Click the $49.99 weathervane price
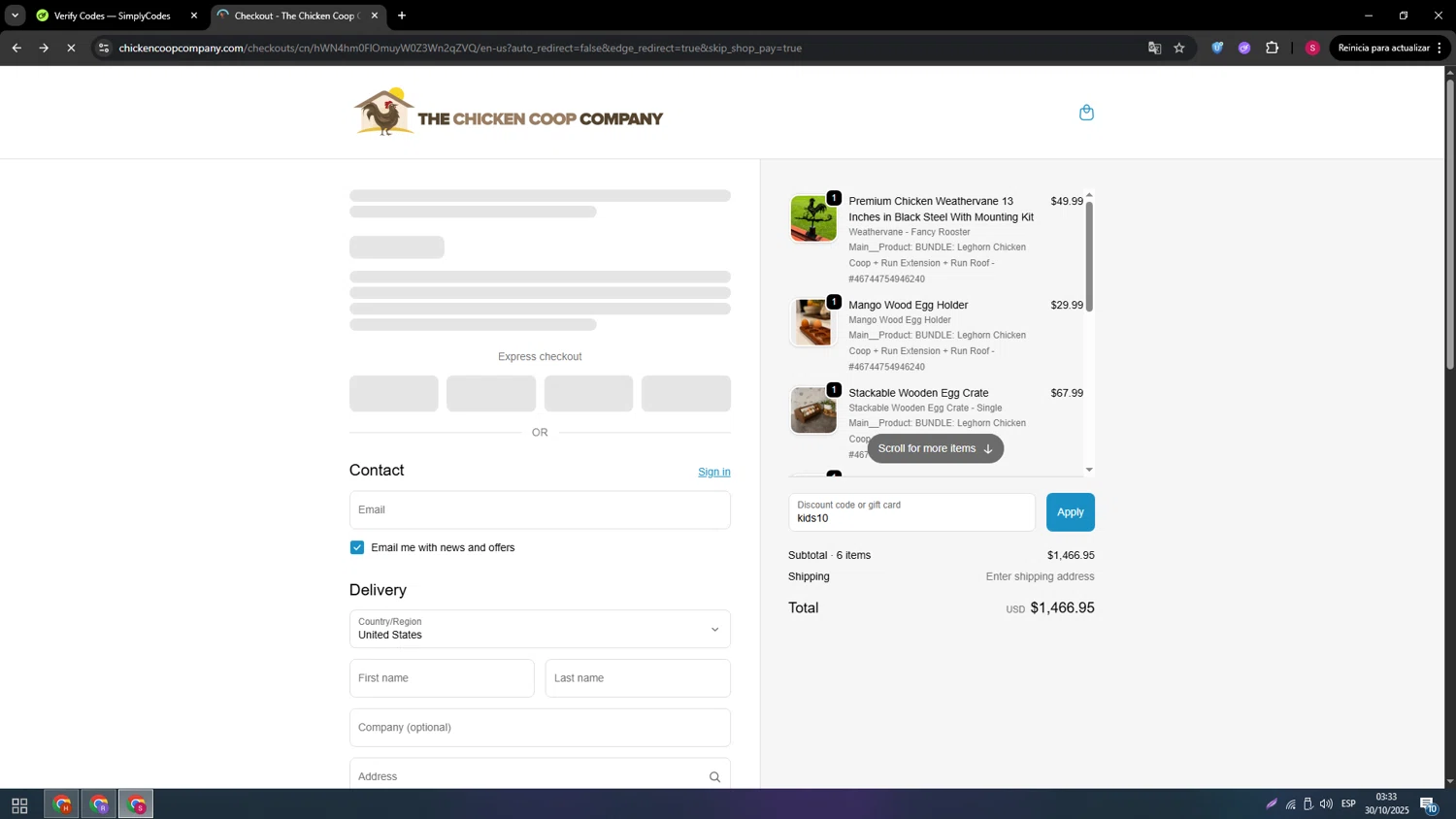This screenshot has width=1456, height=819. (1067, 201)
